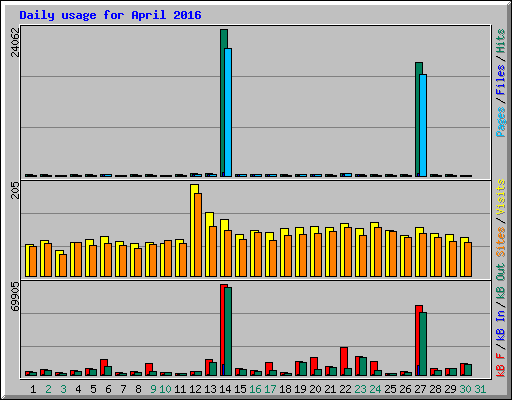
Task: Click day label 29 on the x-axis
Action: point(450,389)
